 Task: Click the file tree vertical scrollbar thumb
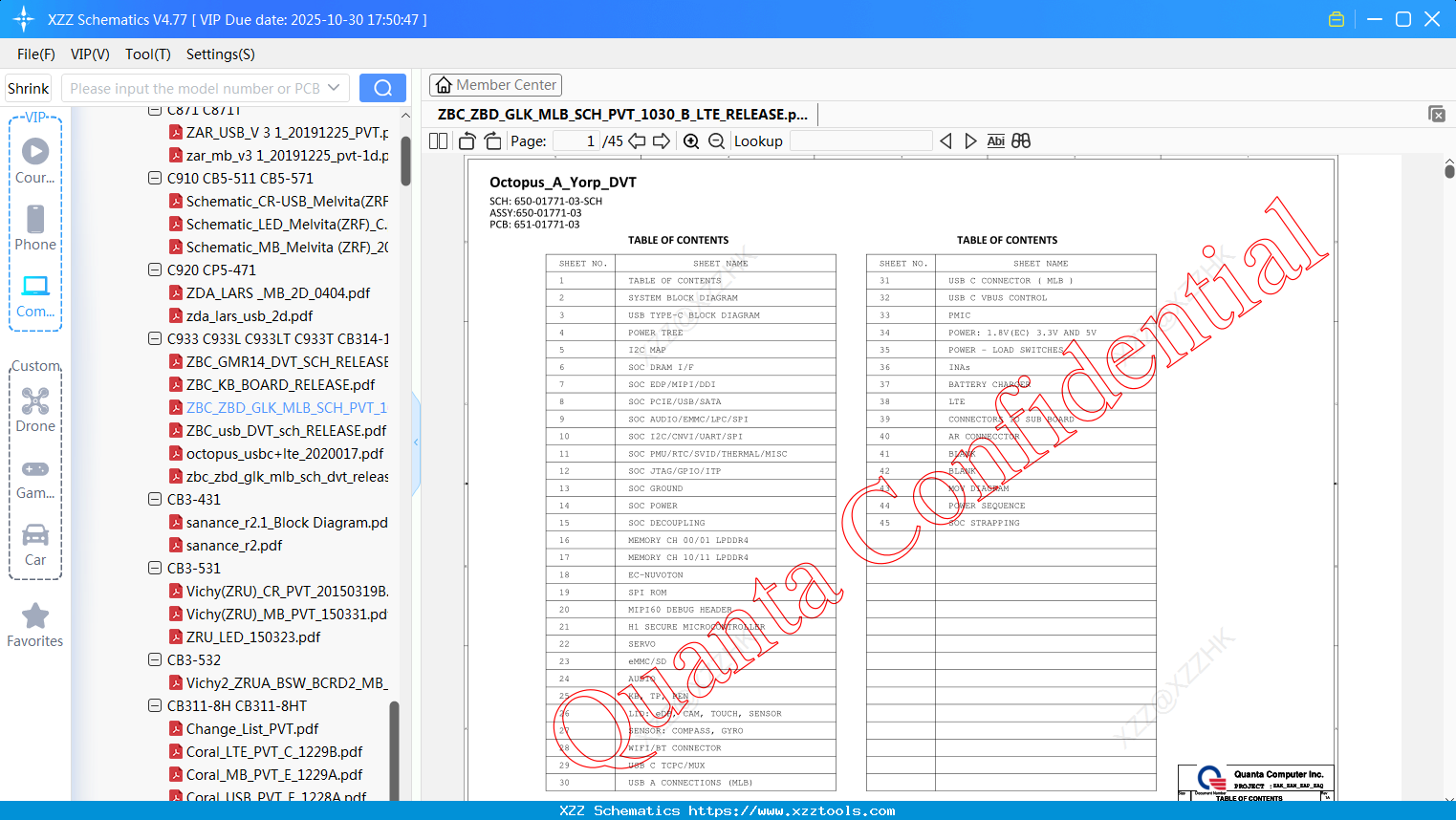pyautogui.click(x=405, y=161)
